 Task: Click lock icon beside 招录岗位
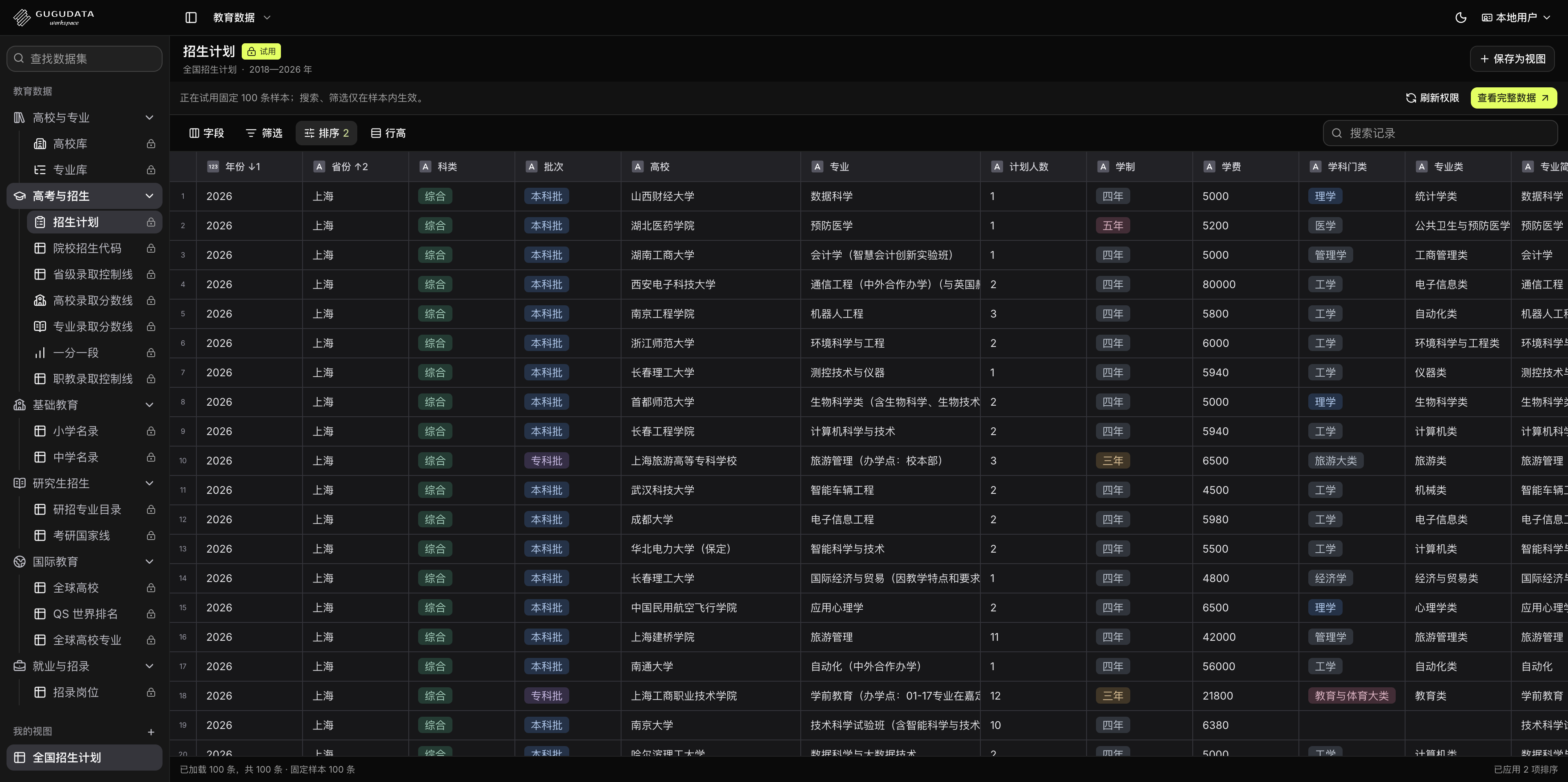click(x=151, y=693)
